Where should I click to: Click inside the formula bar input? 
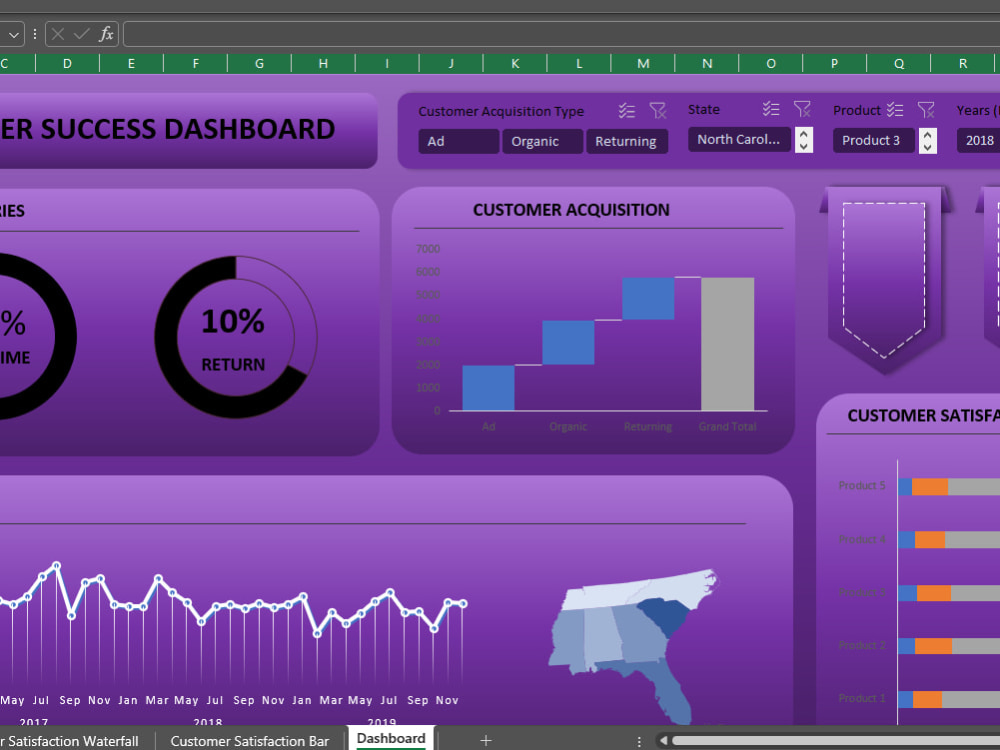click(x=561, y=34)
